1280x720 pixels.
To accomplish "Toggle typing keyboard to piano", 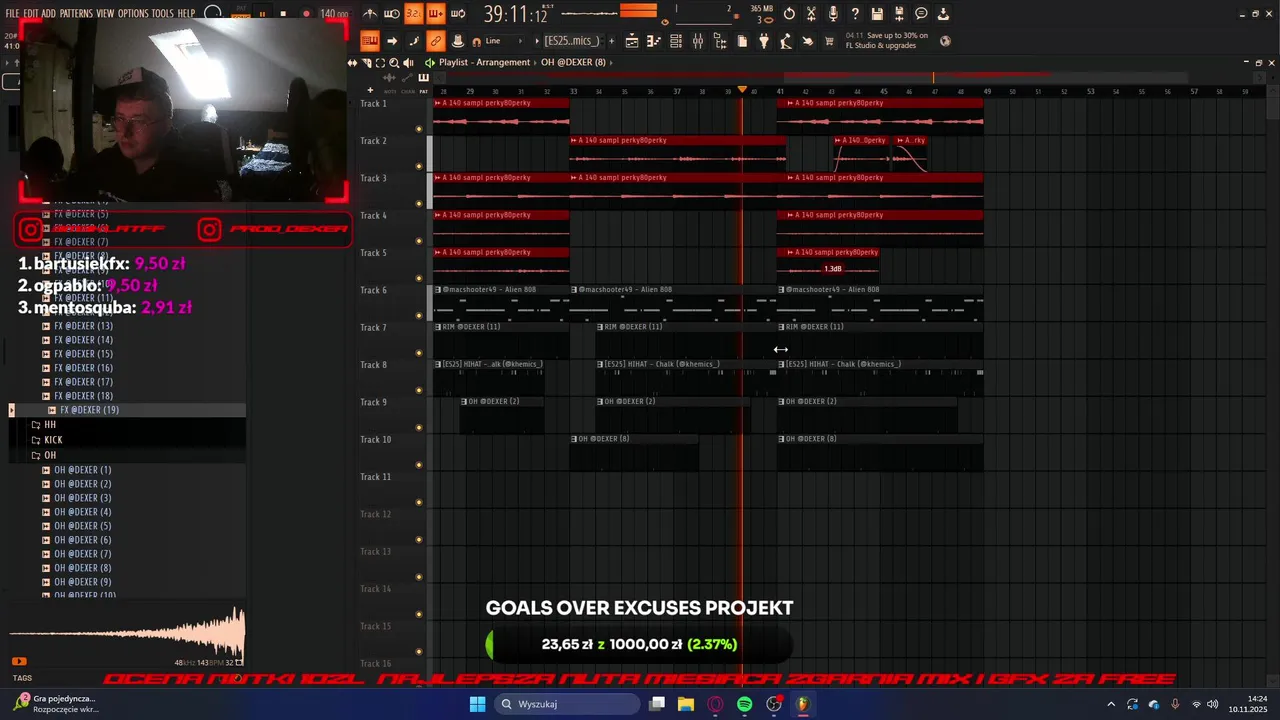I will pyautogui.click(x=370, y=41).
